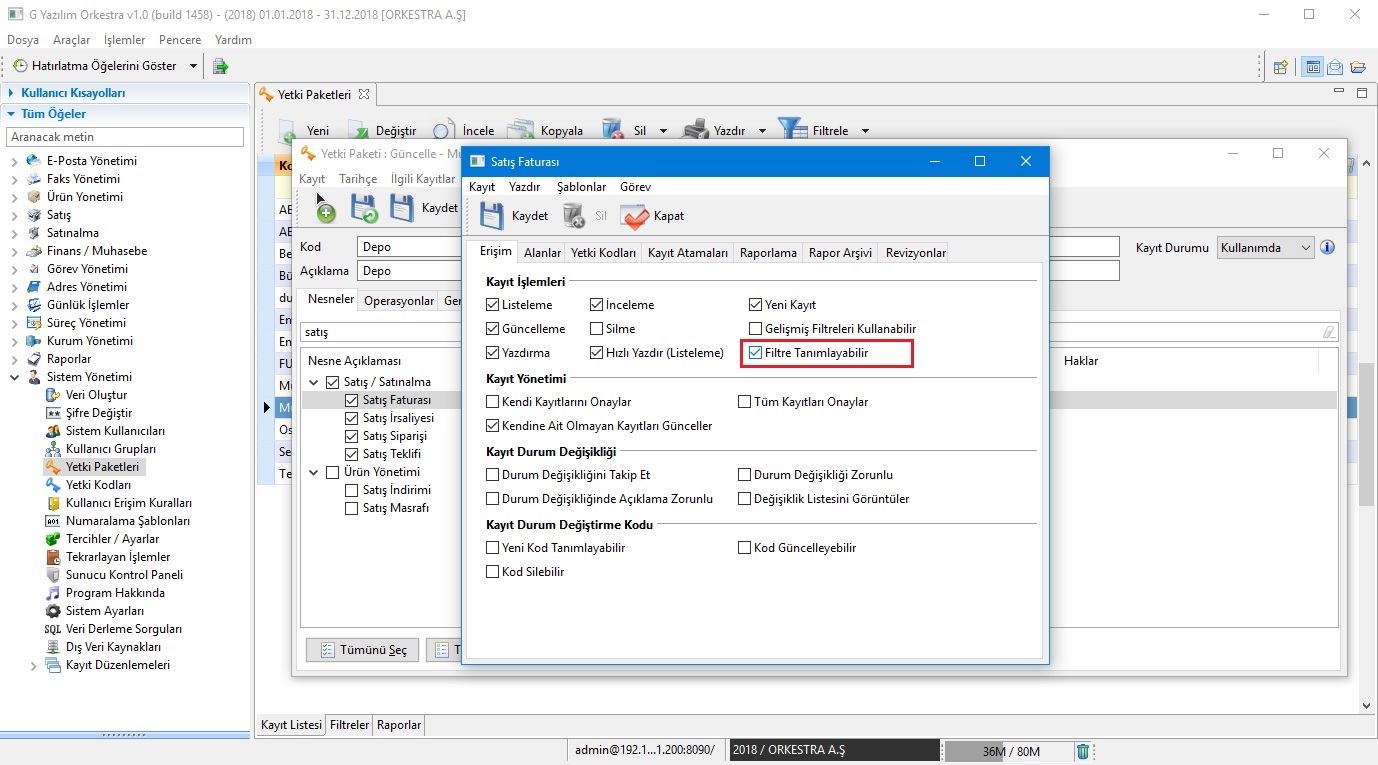Screen dimensions: 1378x765
Task: Toggle Kendine Ait Olmayan Kayıtları Günceller
Action: pyautogui.click(x=493, y=426)
